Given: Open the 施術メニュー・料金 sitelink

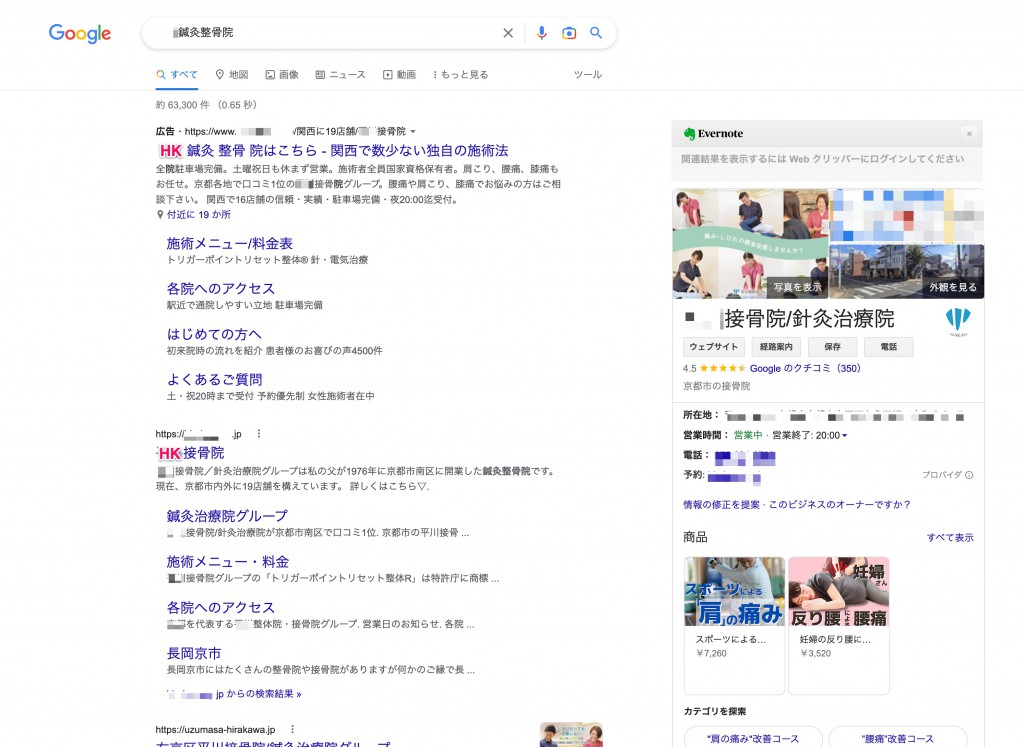Looking at the screenshot, I should 227,562.
